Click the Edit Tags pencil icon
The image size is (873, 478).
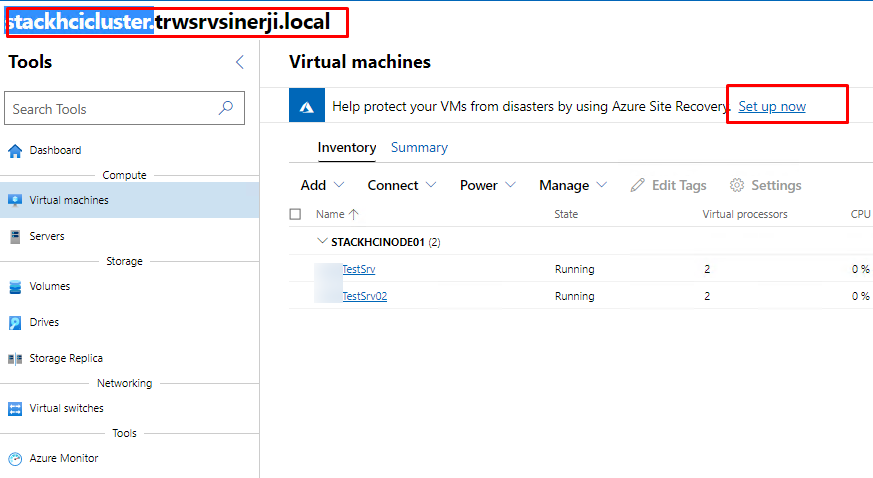tap(637, 185)
